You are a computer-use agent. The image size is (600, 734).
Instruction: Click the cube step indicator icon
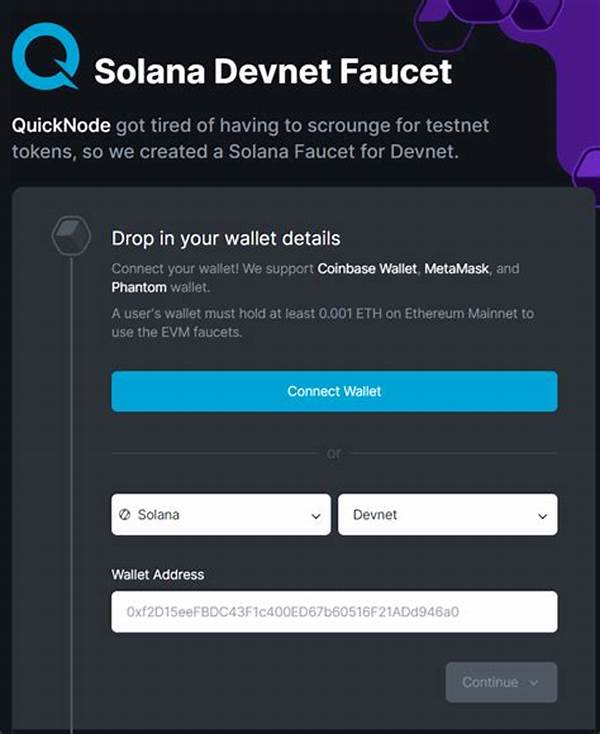pyautogui.click(x=71, y=236)
